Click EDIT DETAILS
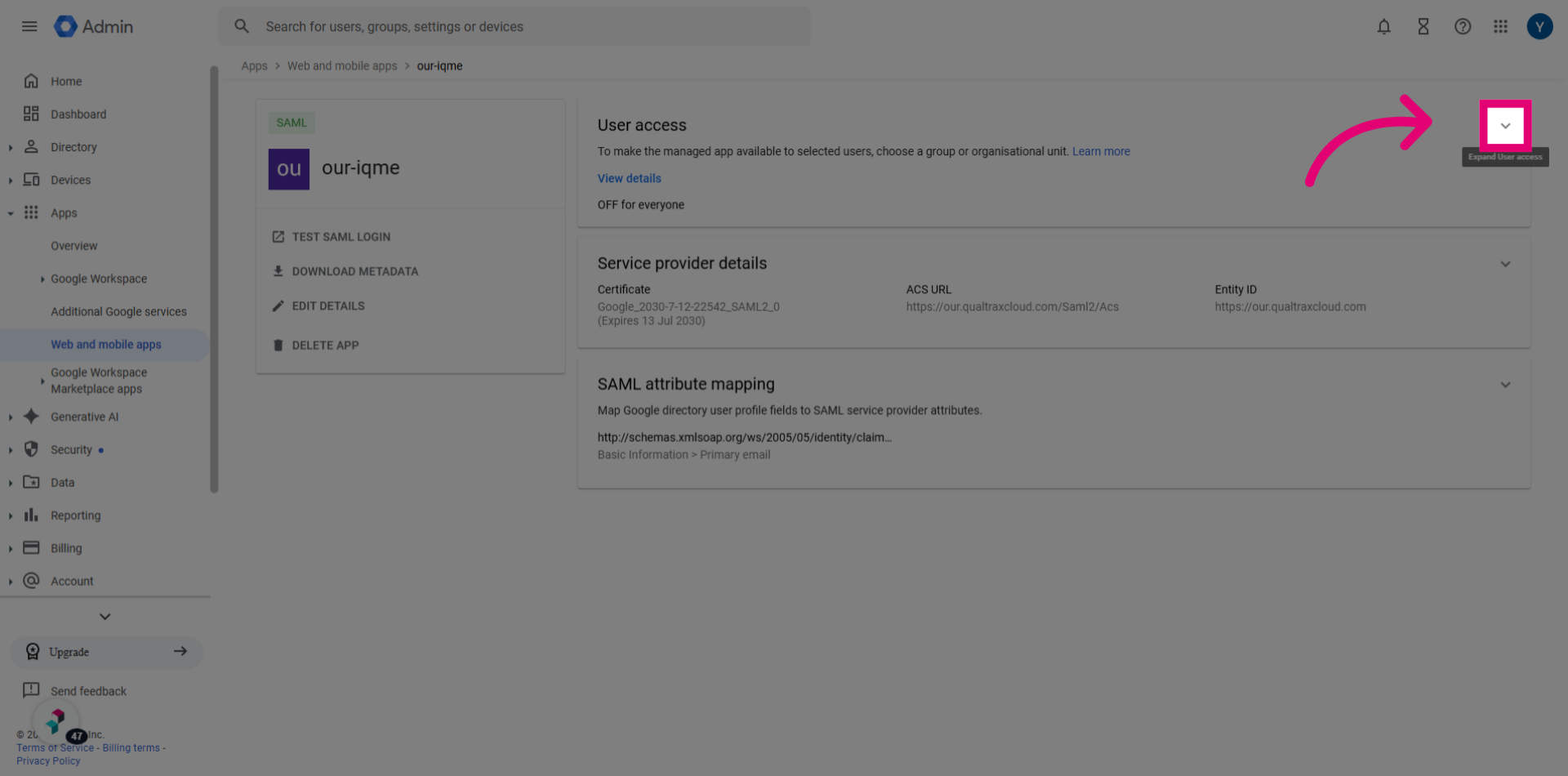Viewport: 1568px width, 776px height. (x=318, y=305)
